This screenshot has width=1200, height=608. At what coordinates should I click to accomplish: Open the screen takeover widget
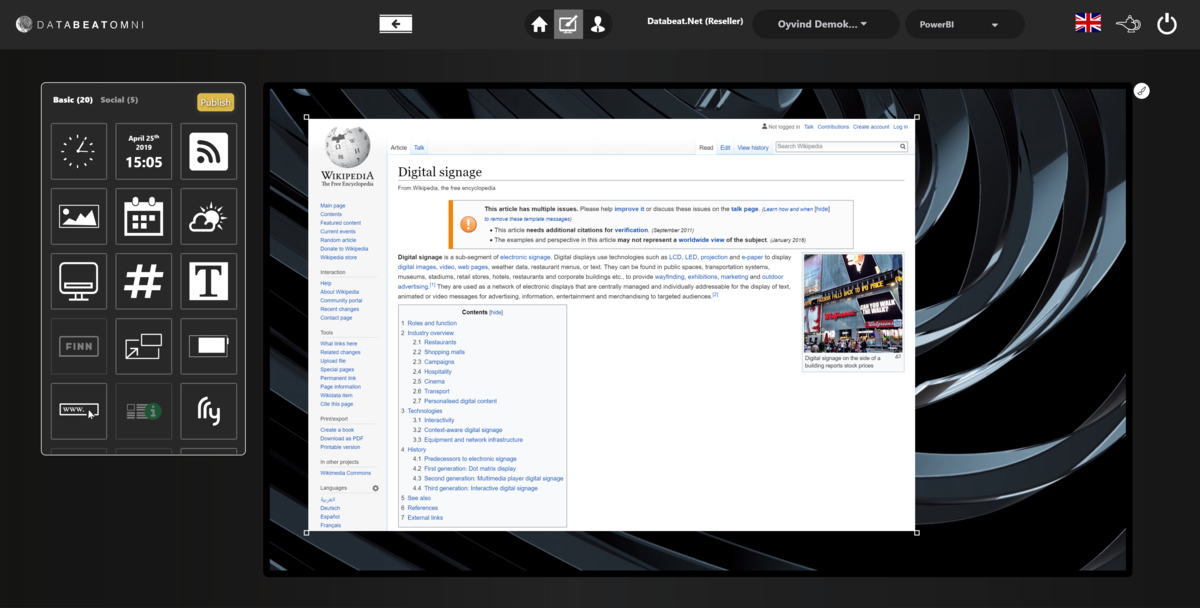[143, 345]
